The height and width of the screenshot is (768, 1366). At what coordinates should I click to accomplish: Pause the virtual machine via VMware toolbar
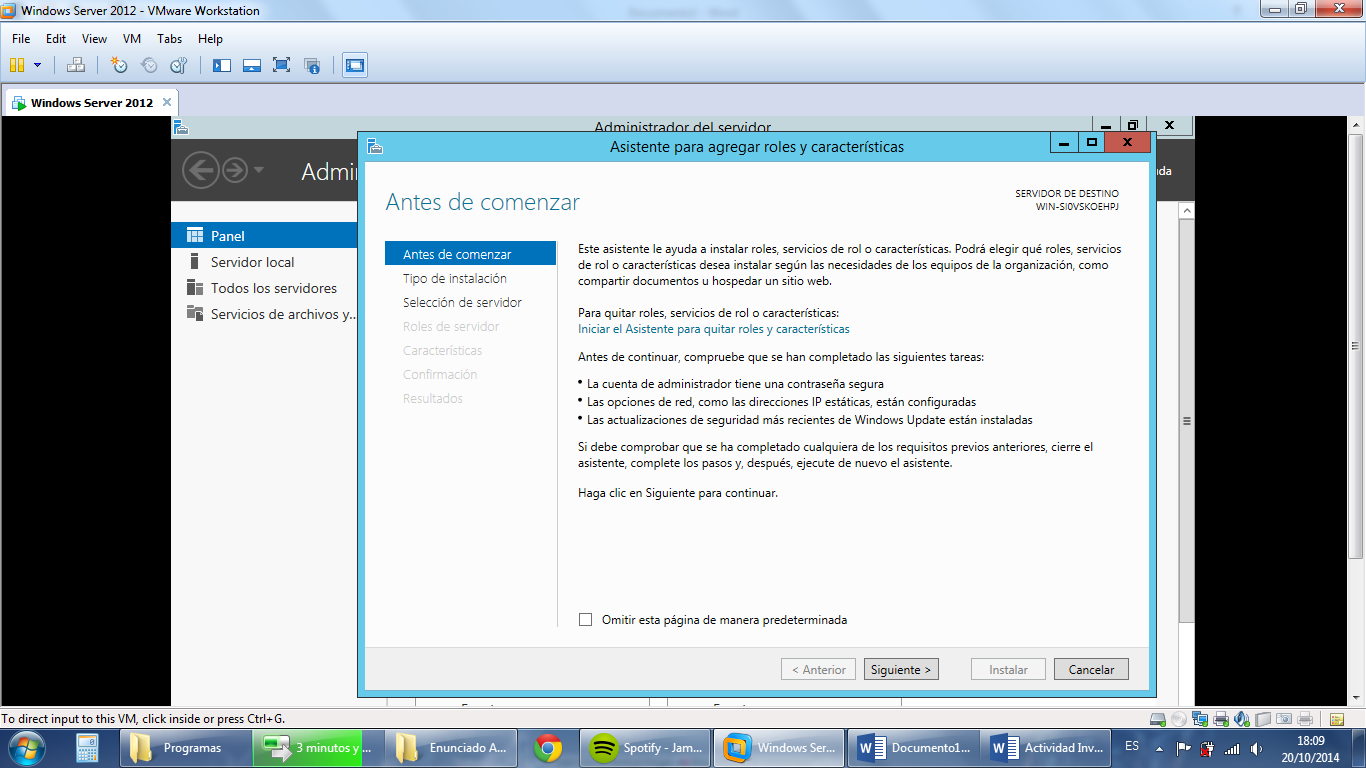point(17,65)
